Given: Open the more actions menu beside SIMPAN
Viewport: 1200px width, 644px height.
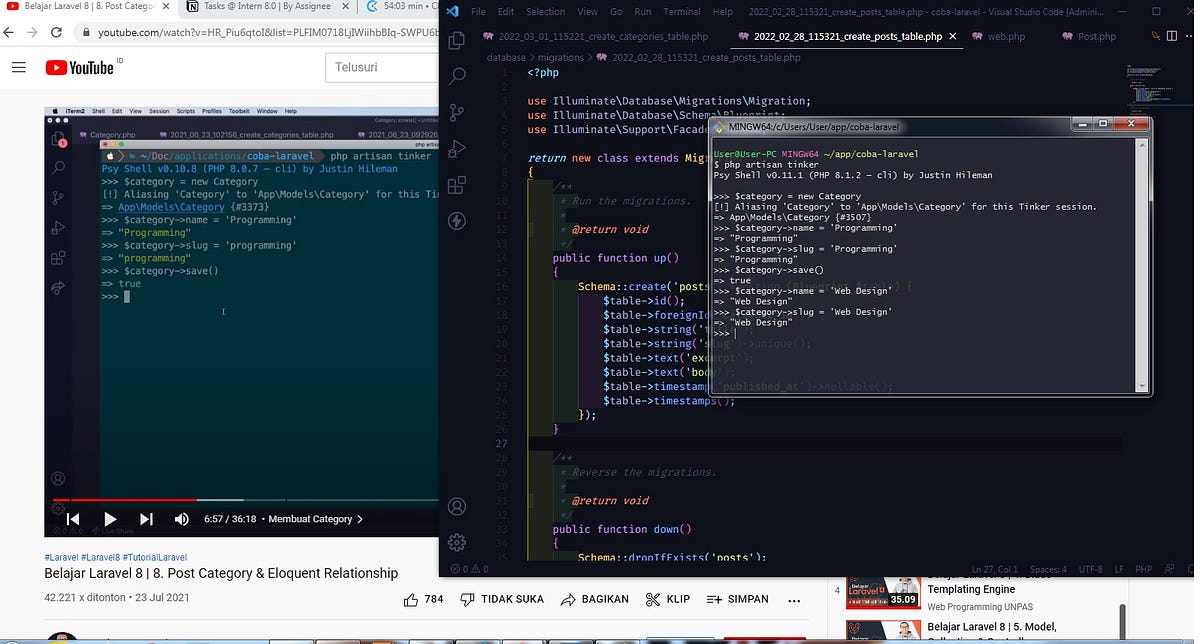Looking at the screenshot, I should 794,599.
